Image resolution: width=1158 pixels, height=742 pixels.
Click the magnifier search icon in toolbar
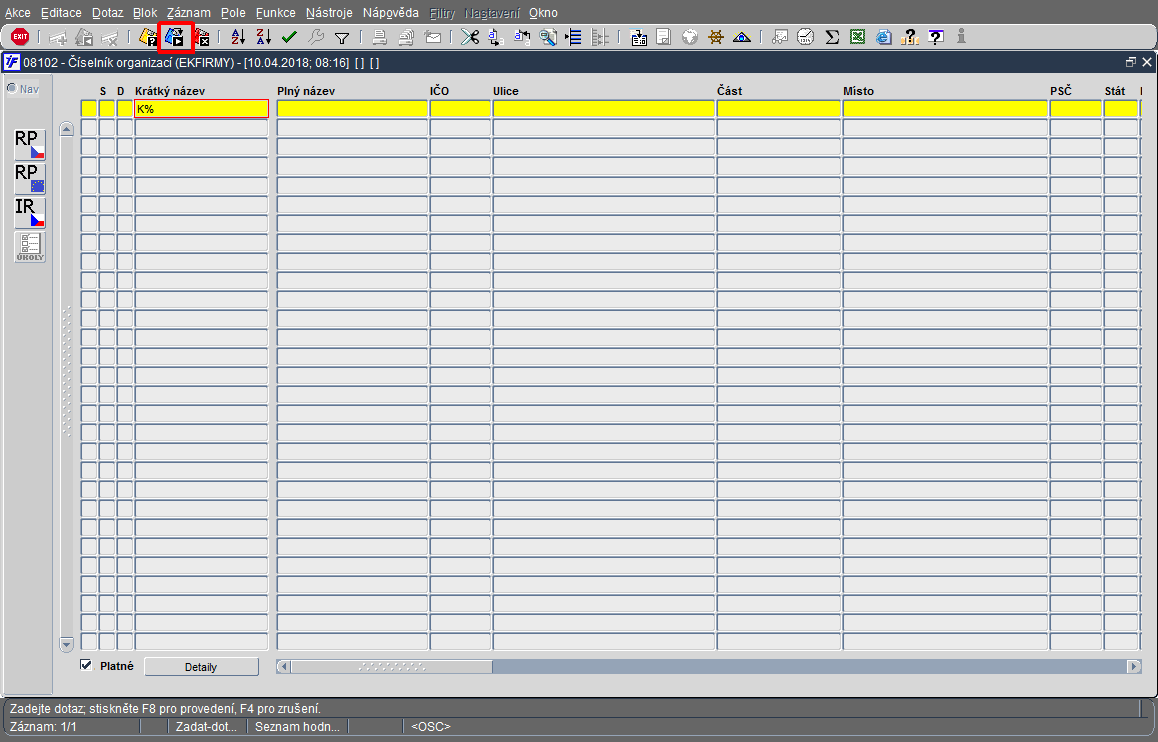point(548,37)
